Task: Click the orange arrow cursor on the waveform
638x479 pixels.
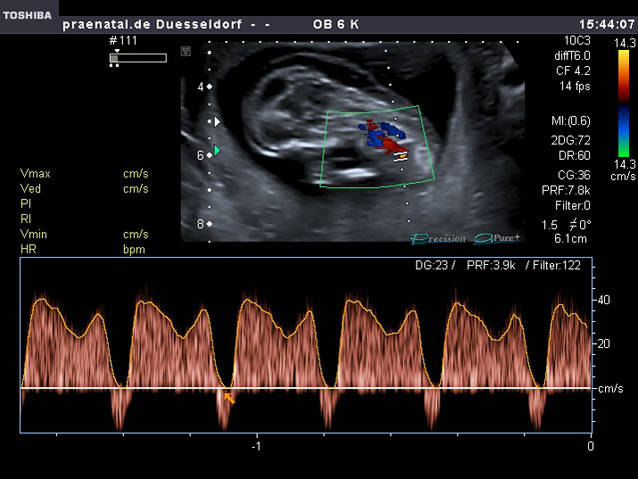Action: tap(229, 398)
